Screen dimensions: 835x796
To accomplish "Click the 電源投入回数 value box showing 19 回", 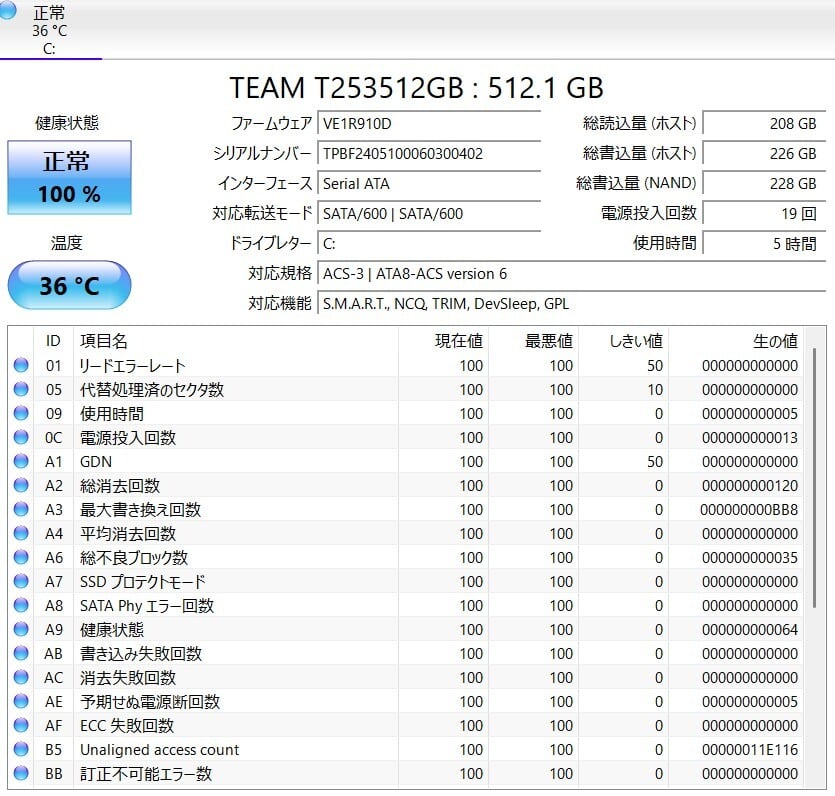I will [x=764, y=214].
